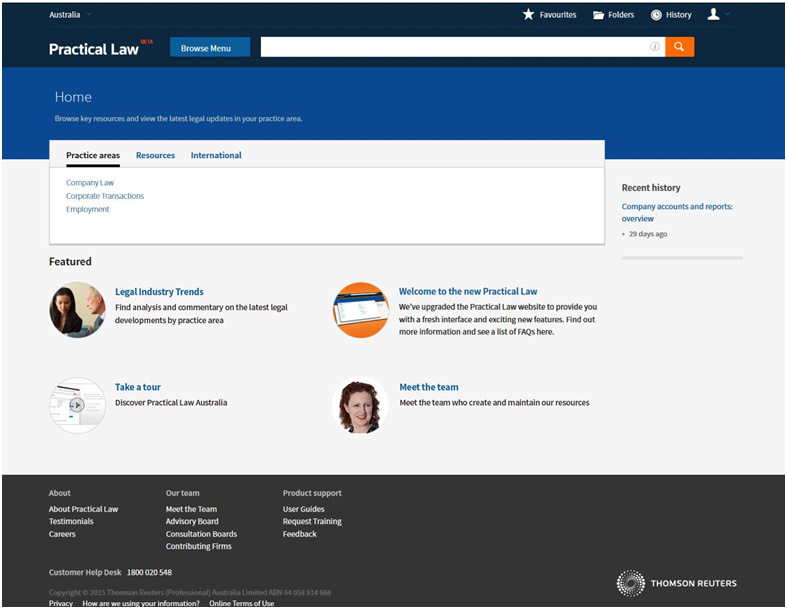The image size is (787, 609).
Task: Open the Take a tour link
Action: [x=138, y=387]
